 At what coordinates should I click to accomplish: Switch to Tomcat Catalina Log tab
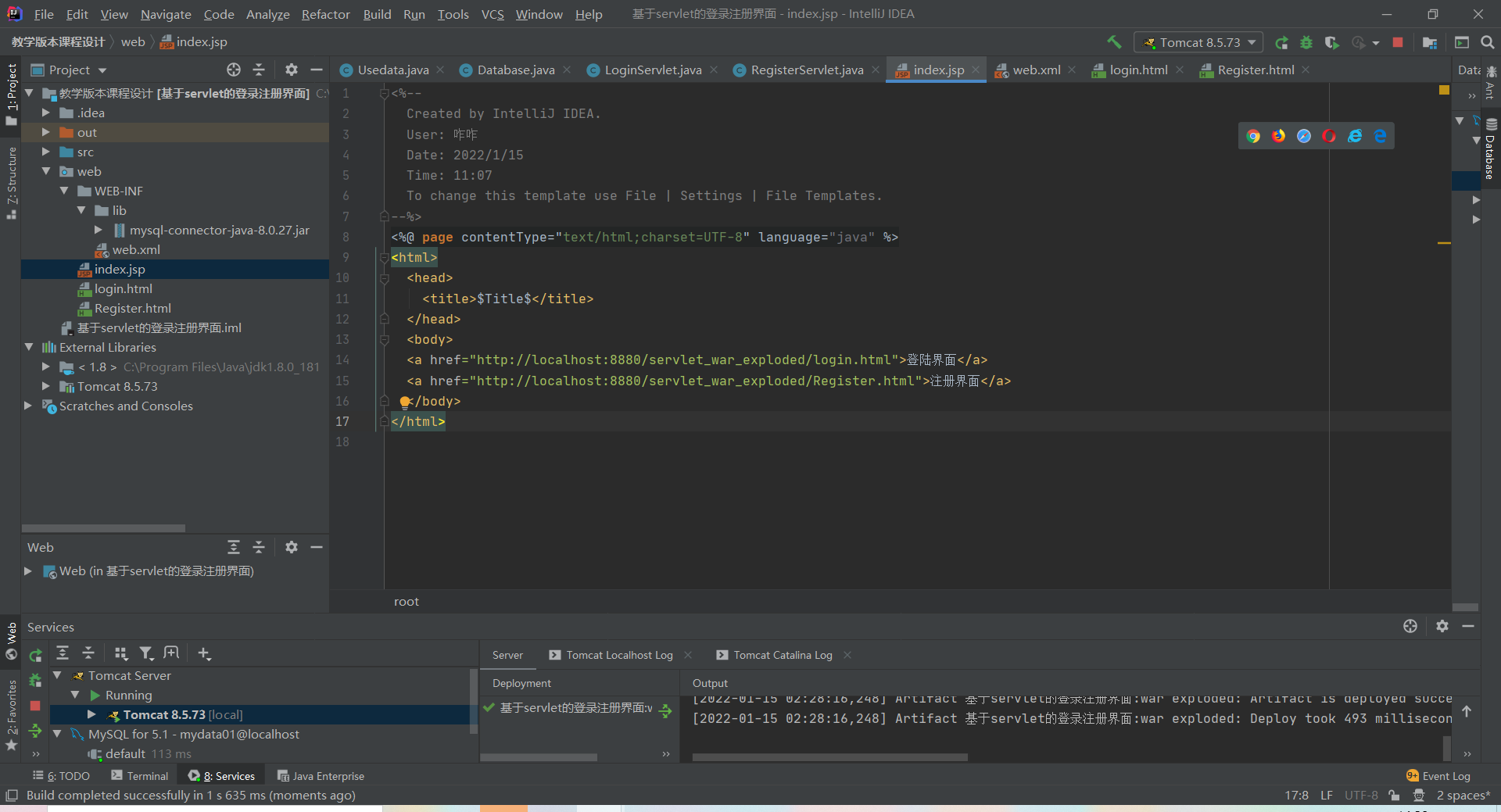783,655
